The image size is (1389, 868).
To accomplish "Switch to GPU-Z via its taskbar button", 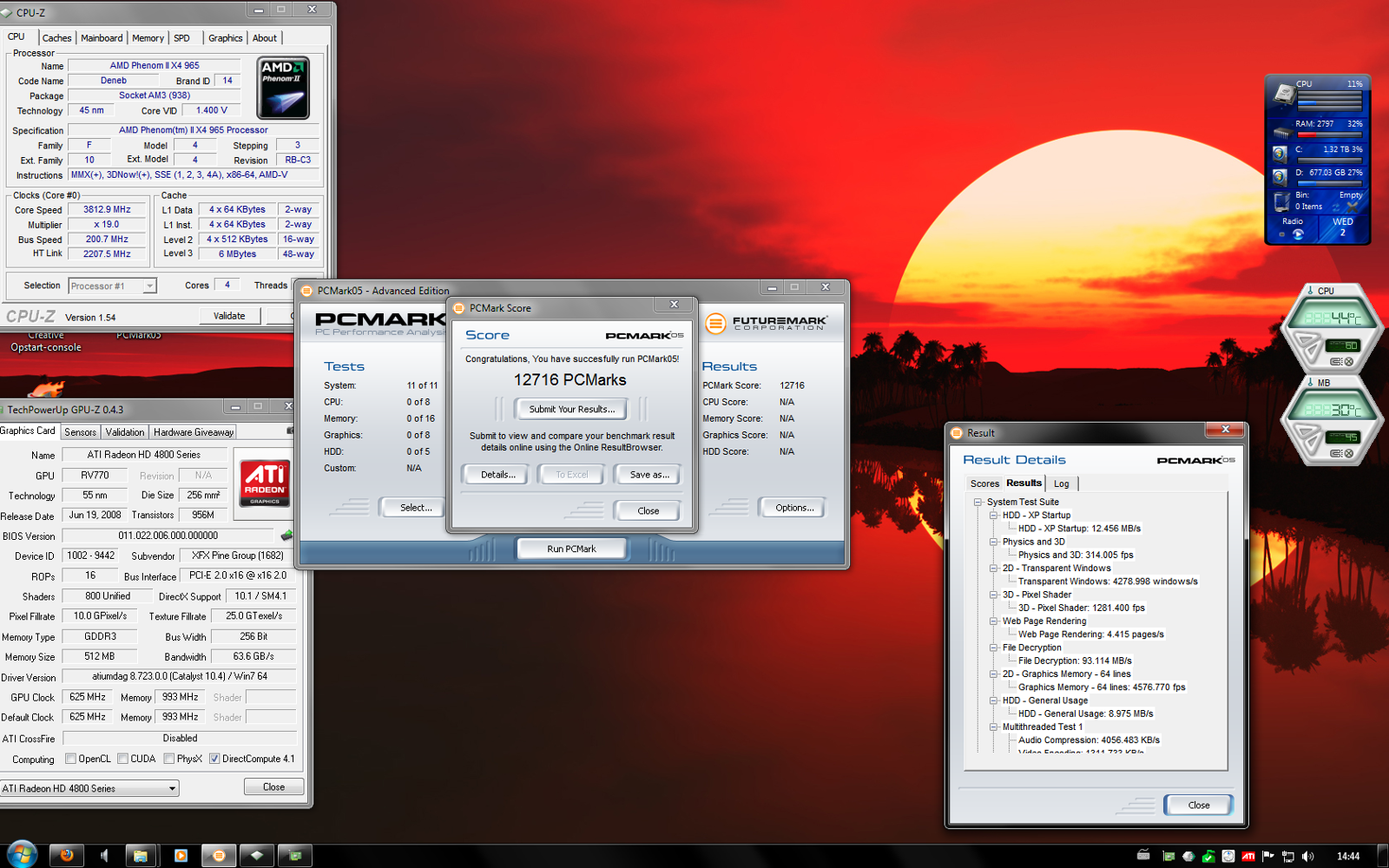I will pos(295,856).
